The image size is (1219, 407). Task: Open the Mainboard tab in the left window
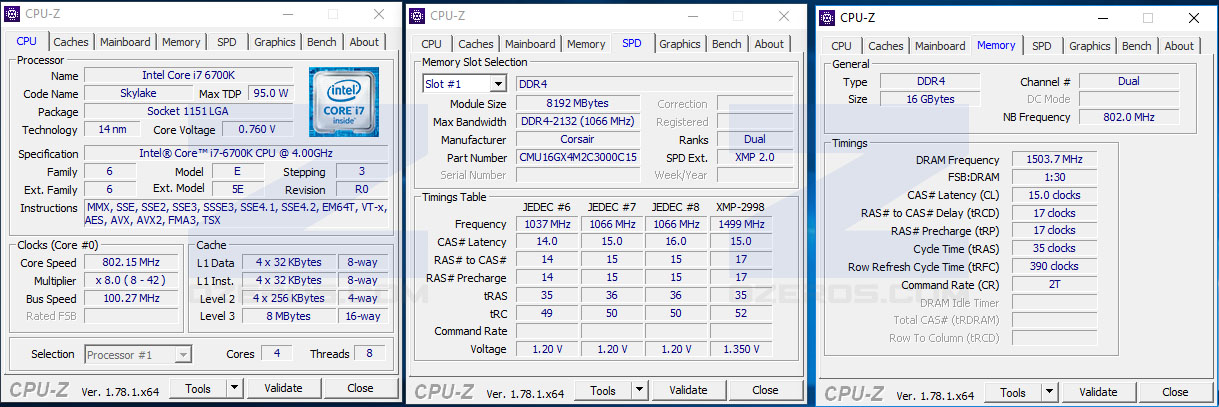[x=125, y=42]
